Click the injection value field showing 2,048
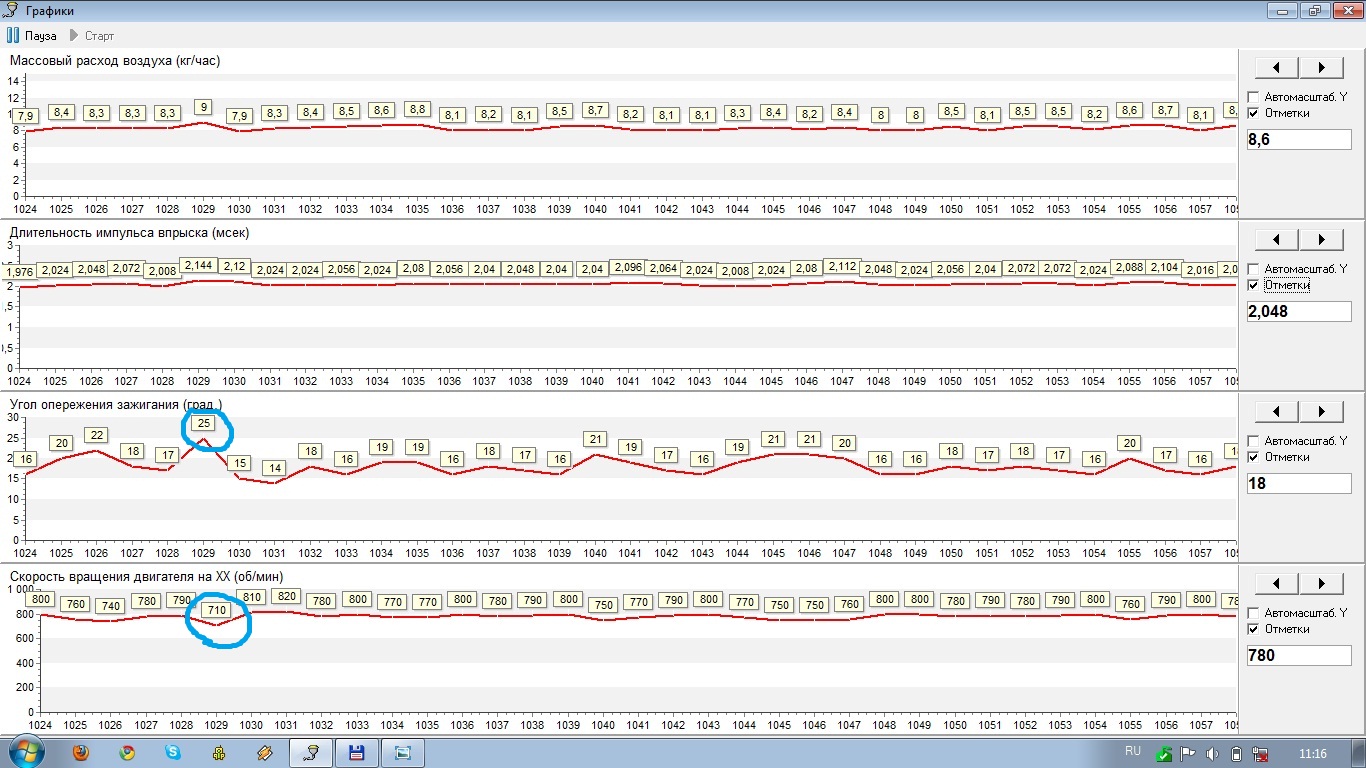This screenshot has width=1366, height=768. [x=1298, y=311]
